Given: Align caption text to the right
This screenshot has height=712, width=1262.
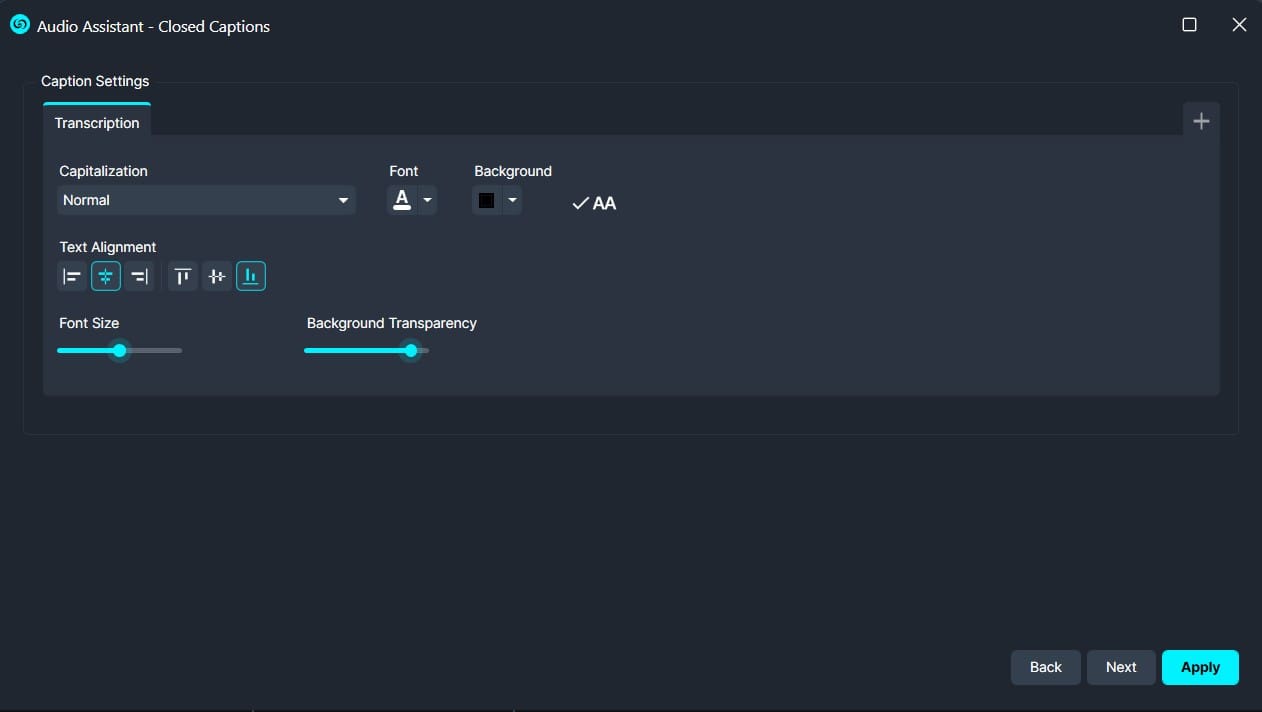Looking at the screenshot, I should (139, 276).
